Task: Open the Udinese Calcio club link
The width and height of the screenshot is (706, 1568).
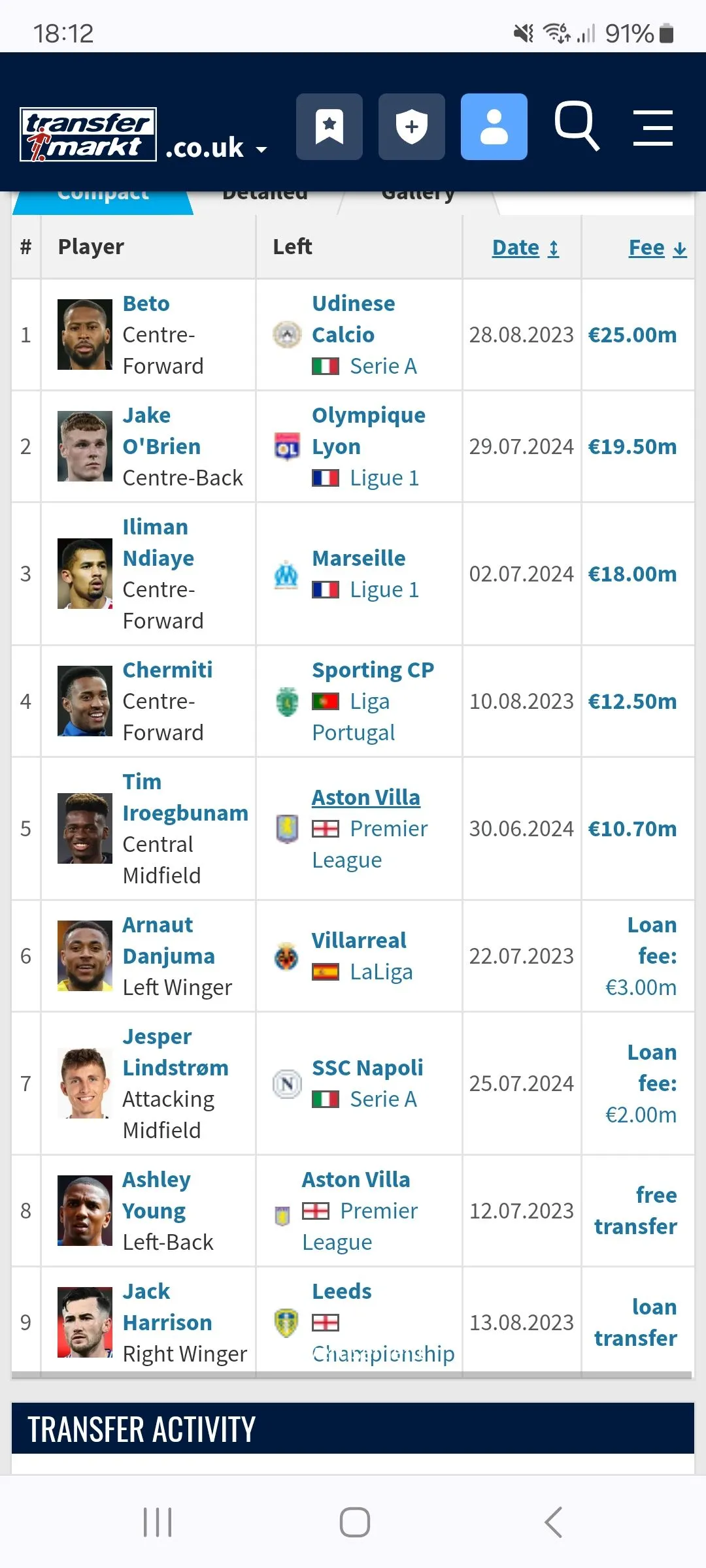Action: click(x=353, y=319)
